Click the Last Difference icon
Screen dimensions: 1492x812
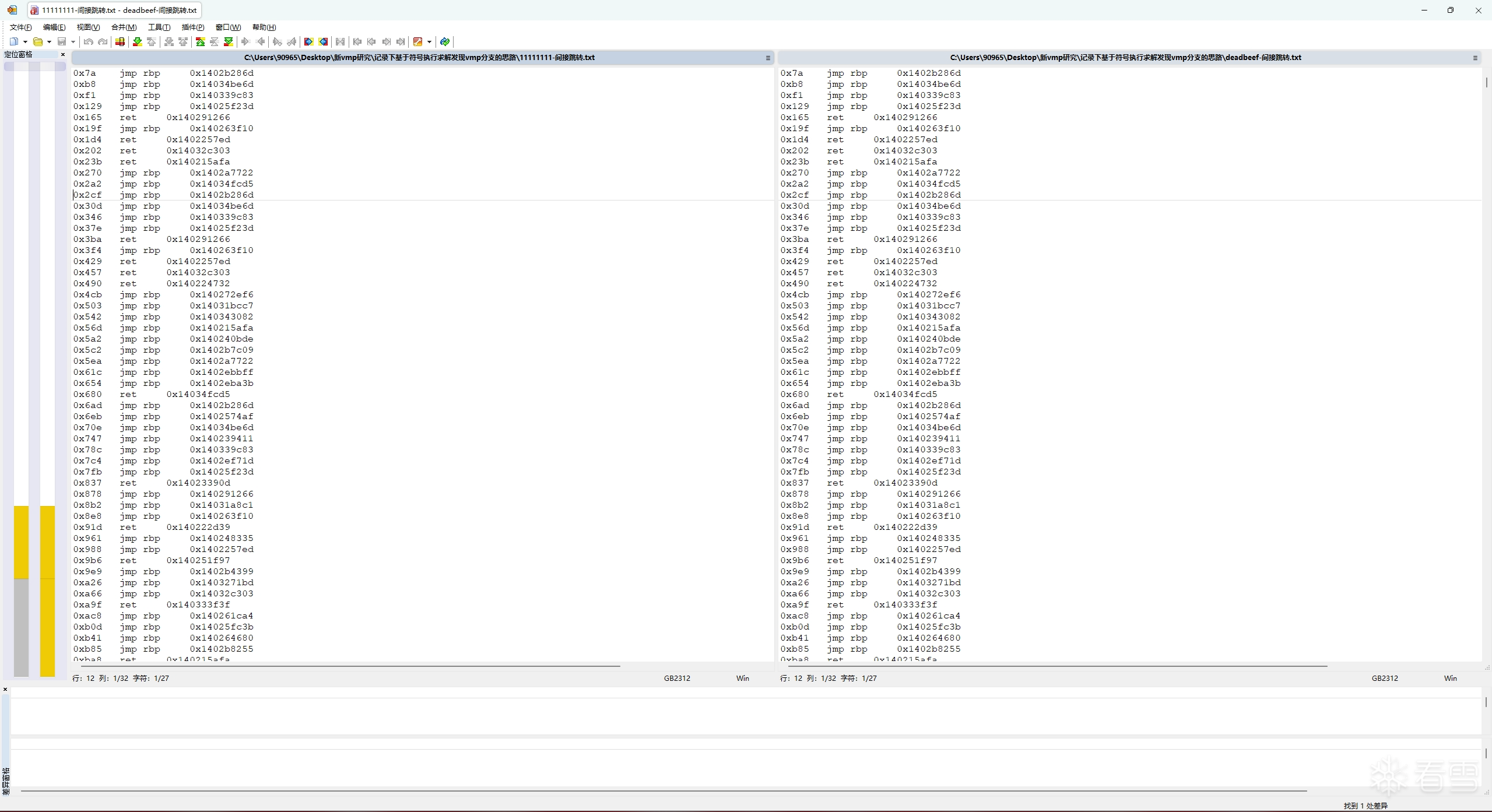[229, 41]
